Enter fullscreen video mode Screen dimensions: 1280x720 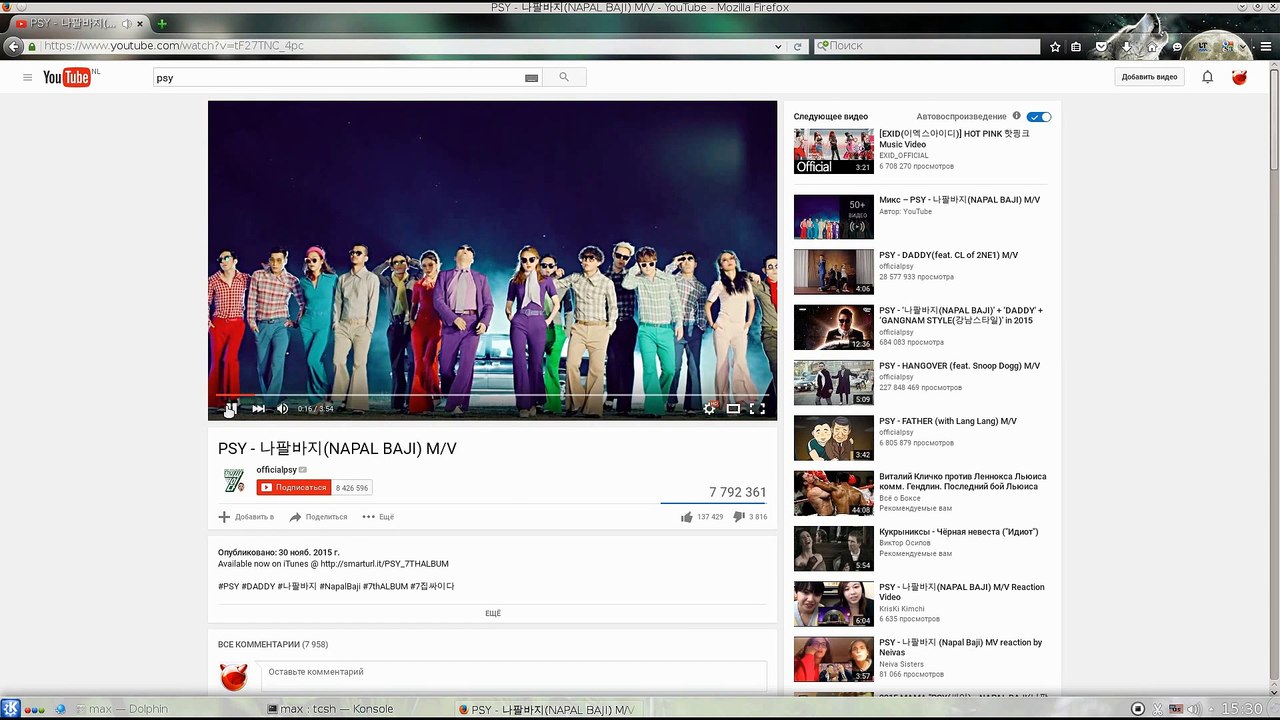[x=757, y=408]
